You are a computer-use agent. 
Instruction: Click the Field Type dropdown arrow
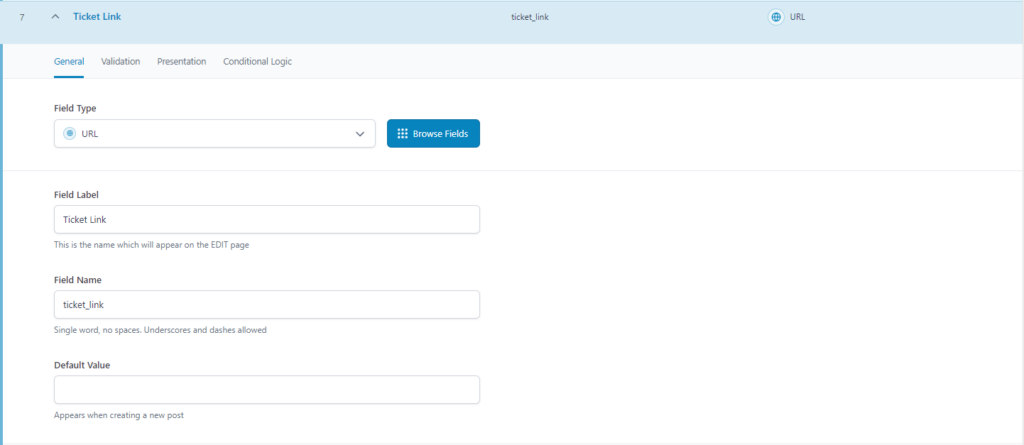pyautogui.click(x=359, y=134)
